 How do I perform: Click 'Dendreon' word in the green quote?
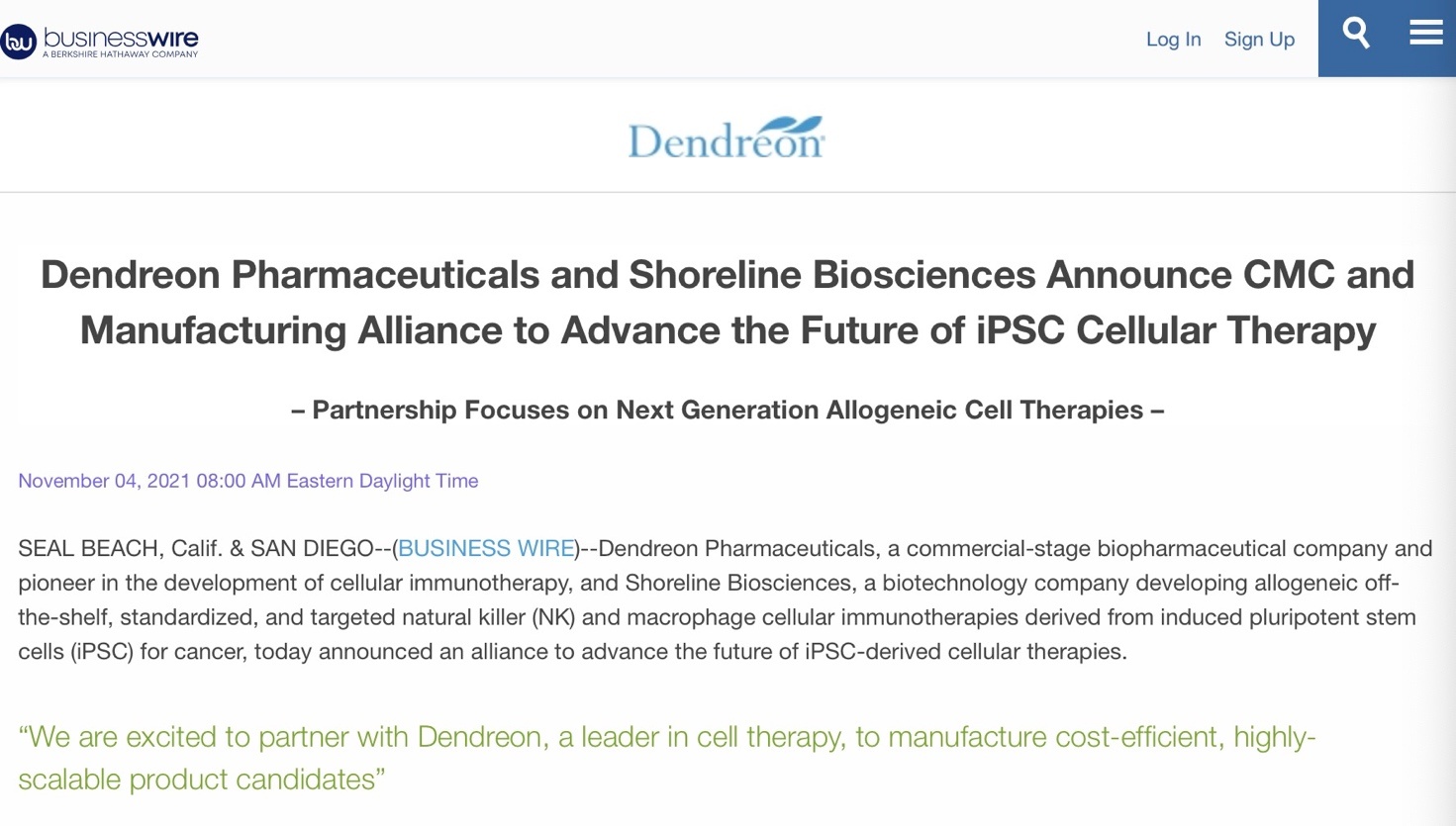tap(479, 737)
